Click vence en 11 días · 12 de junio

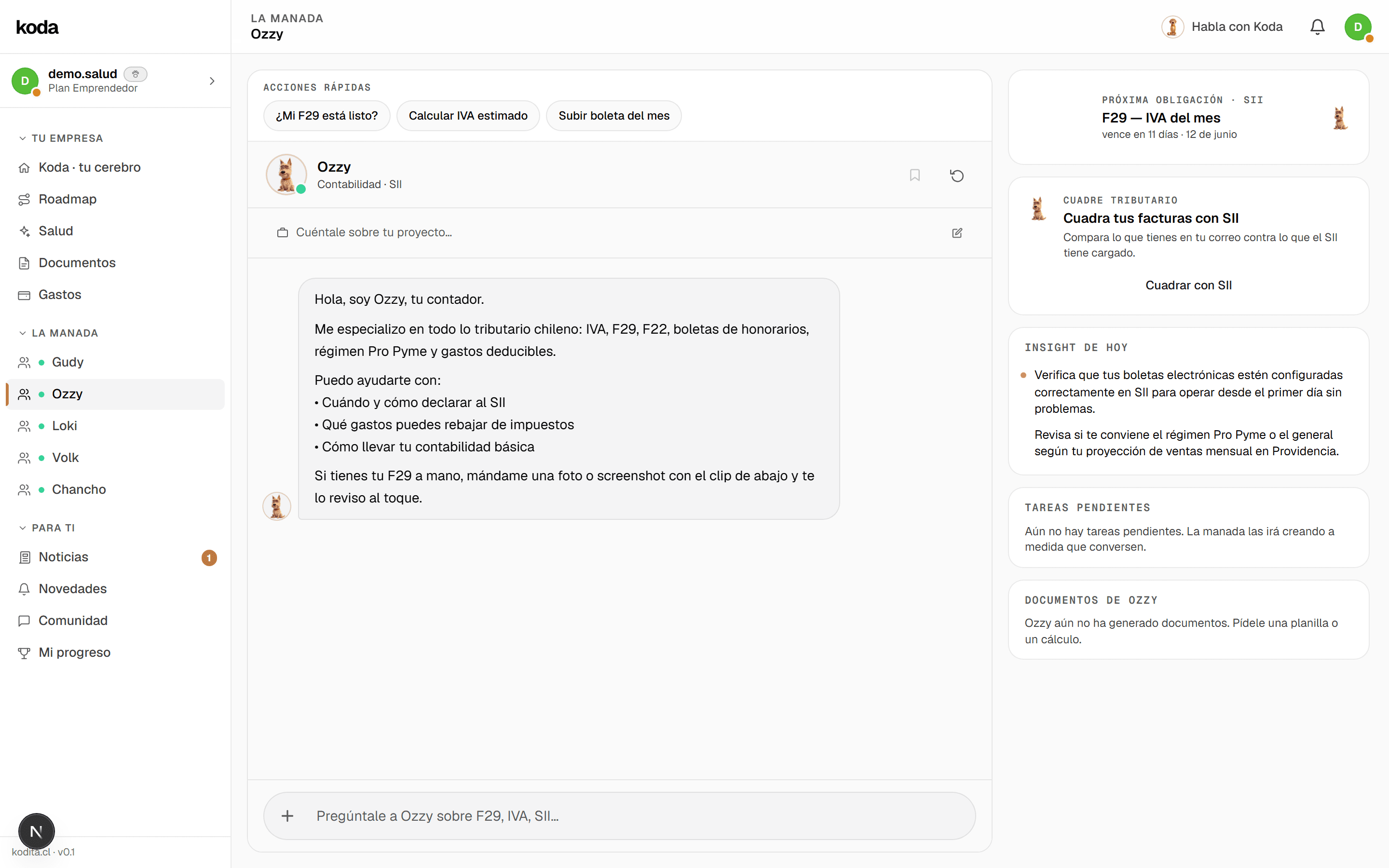pos(1169,135)
